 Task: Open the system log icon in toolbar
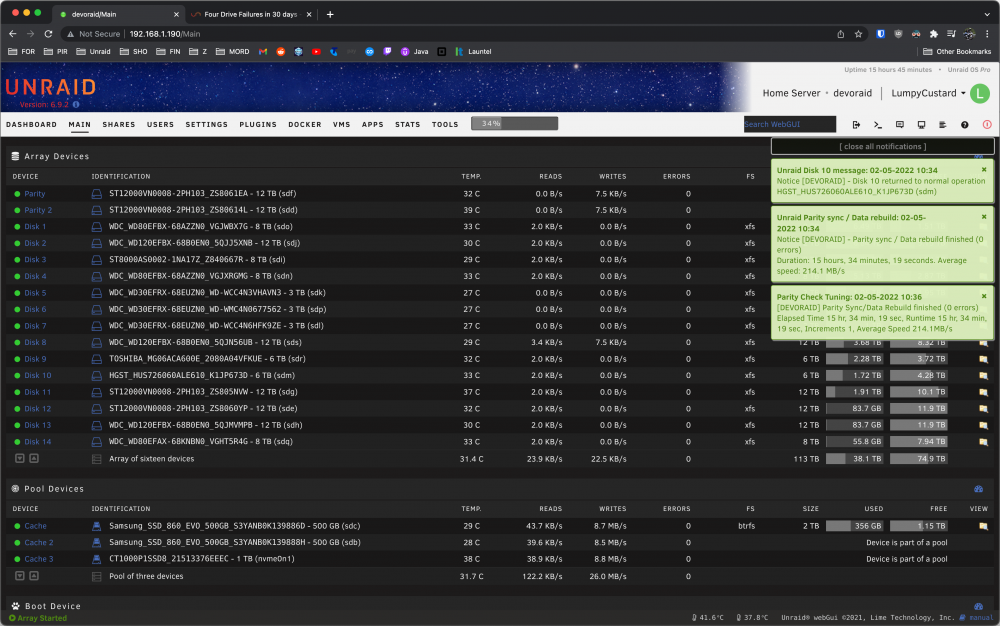point(943,125)
